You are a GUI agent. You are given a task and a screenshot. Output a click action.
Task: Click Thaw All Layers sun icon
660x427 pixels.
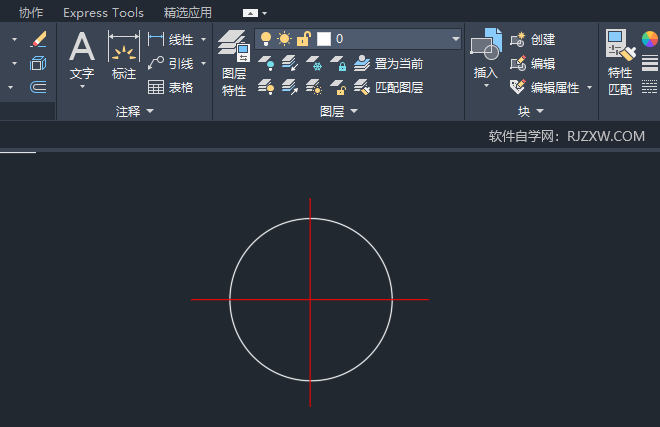pyautogui.click(x=314, y=87)
